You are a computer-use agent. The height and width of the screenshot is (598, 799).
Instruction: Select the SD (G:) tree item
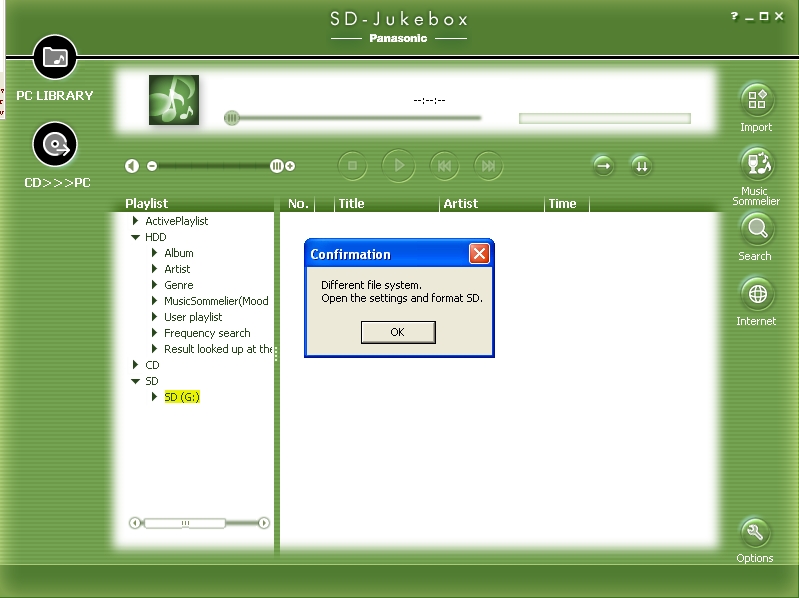point(182,397)
